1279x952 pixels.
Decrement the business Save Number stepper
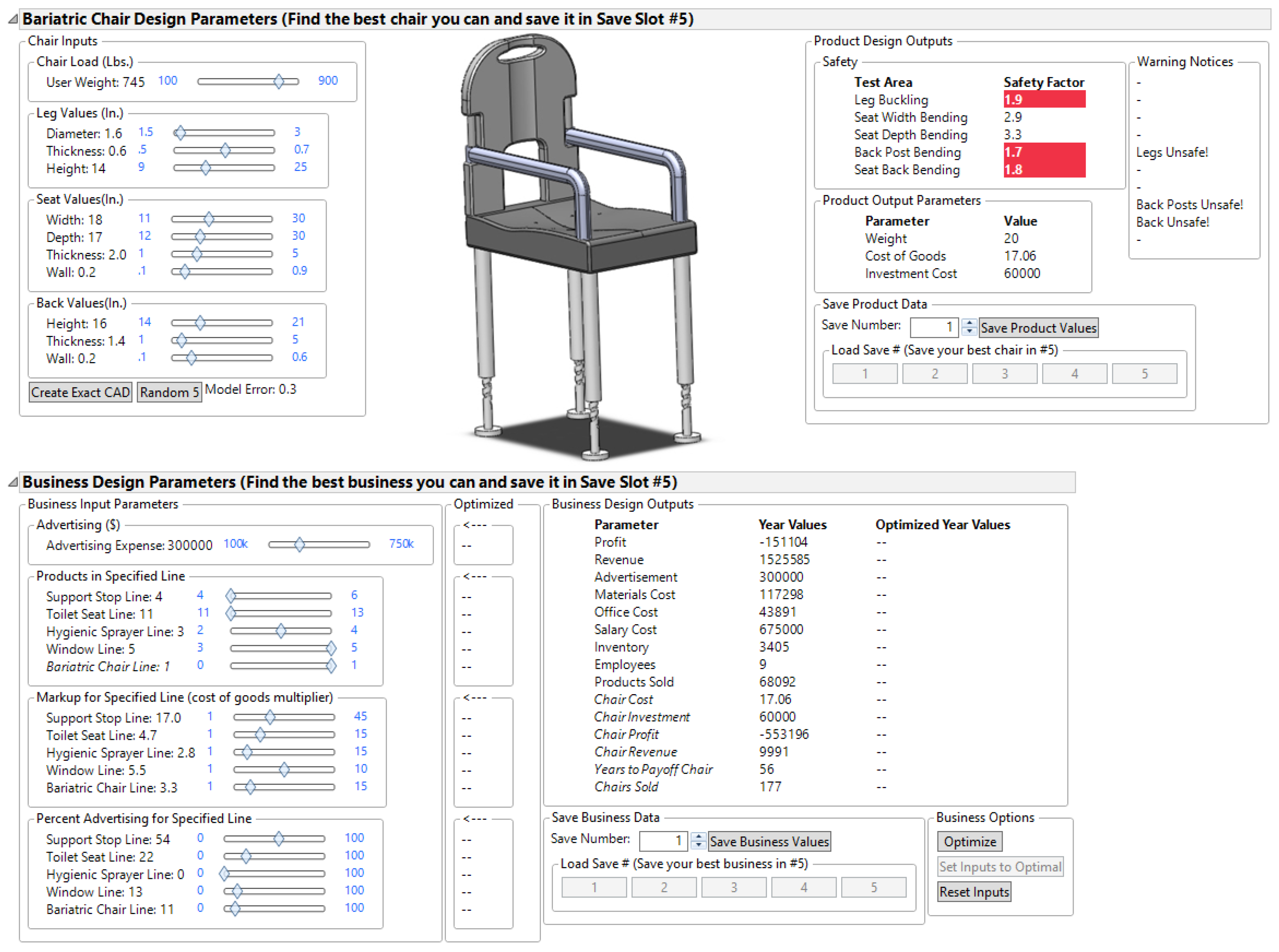point(699,847)
